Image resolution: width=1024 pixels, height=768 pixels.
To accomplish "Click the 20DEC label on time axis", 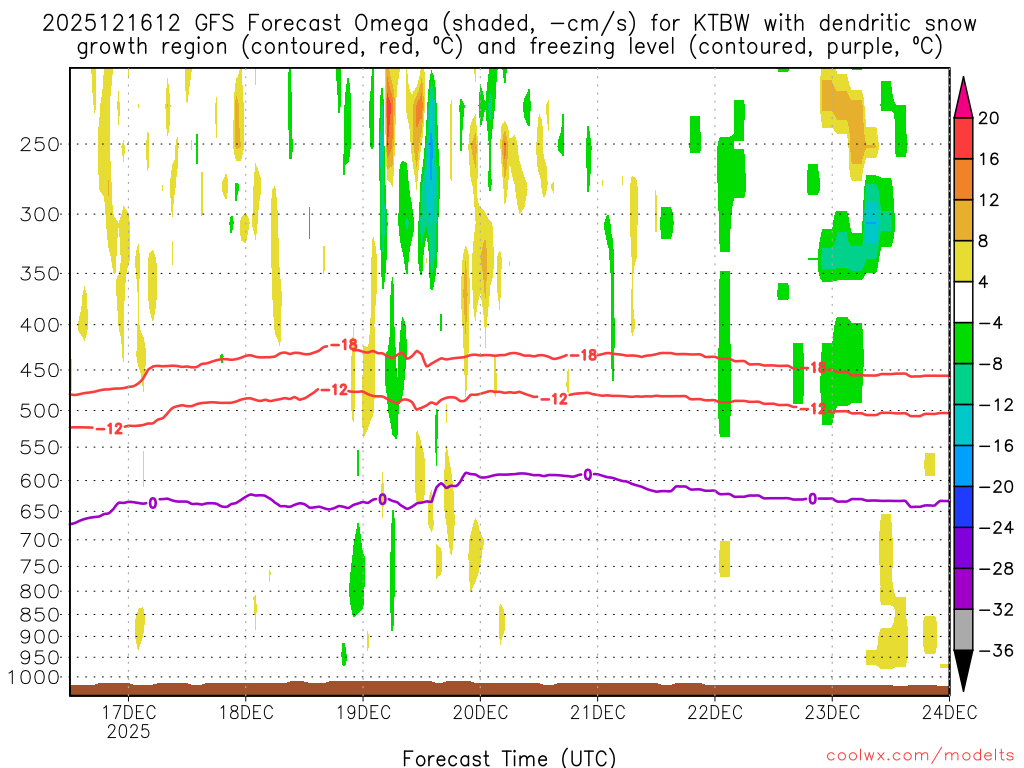I will (x=481, y=712).
